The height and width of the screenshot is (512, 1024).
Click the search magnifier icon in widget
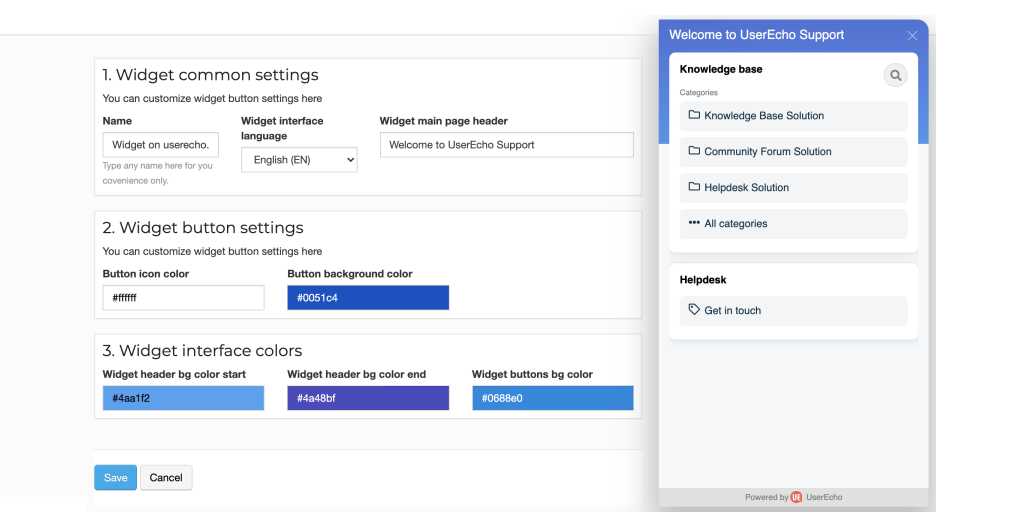pyautogui.click(x=895, y=75)
